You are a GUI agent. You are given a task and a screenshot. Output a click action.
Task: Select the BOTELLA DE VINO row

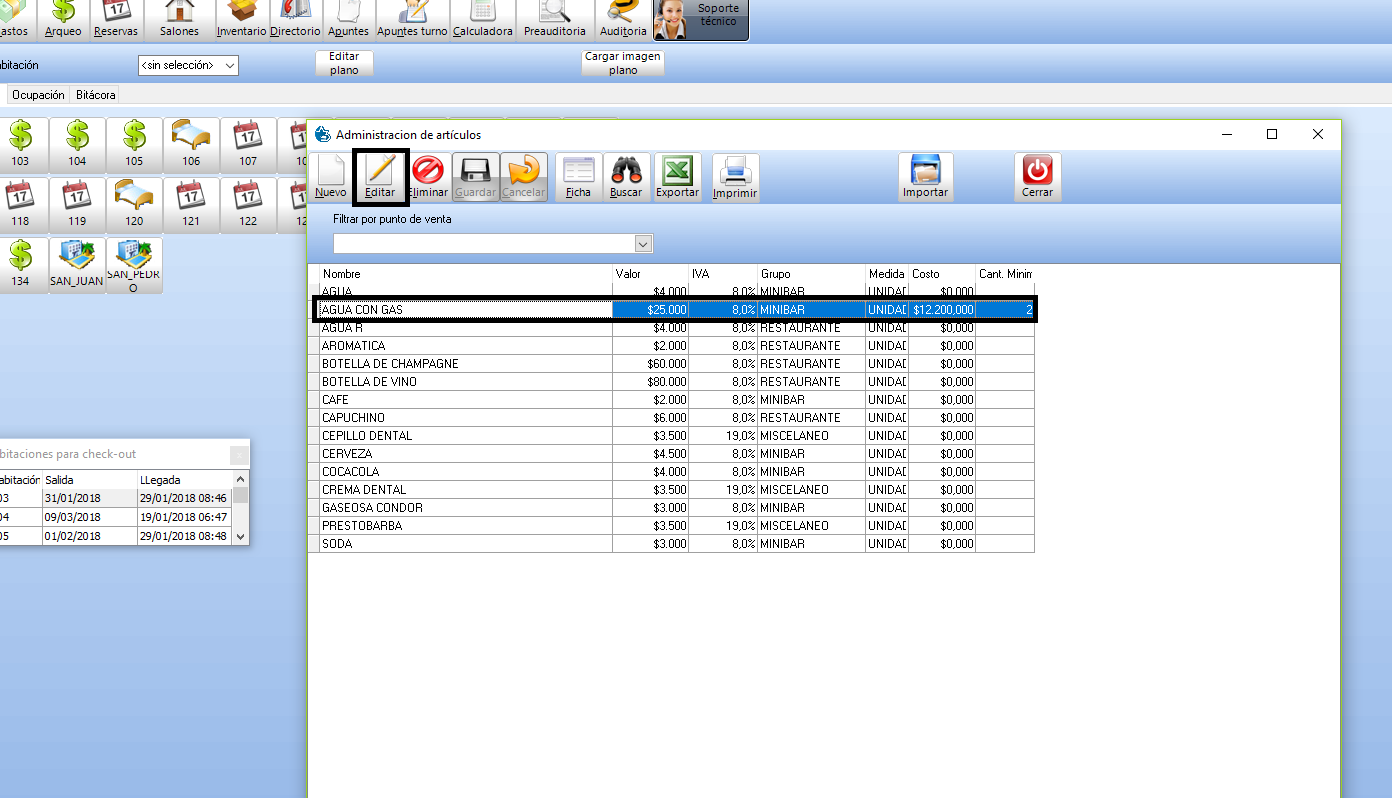466,382
